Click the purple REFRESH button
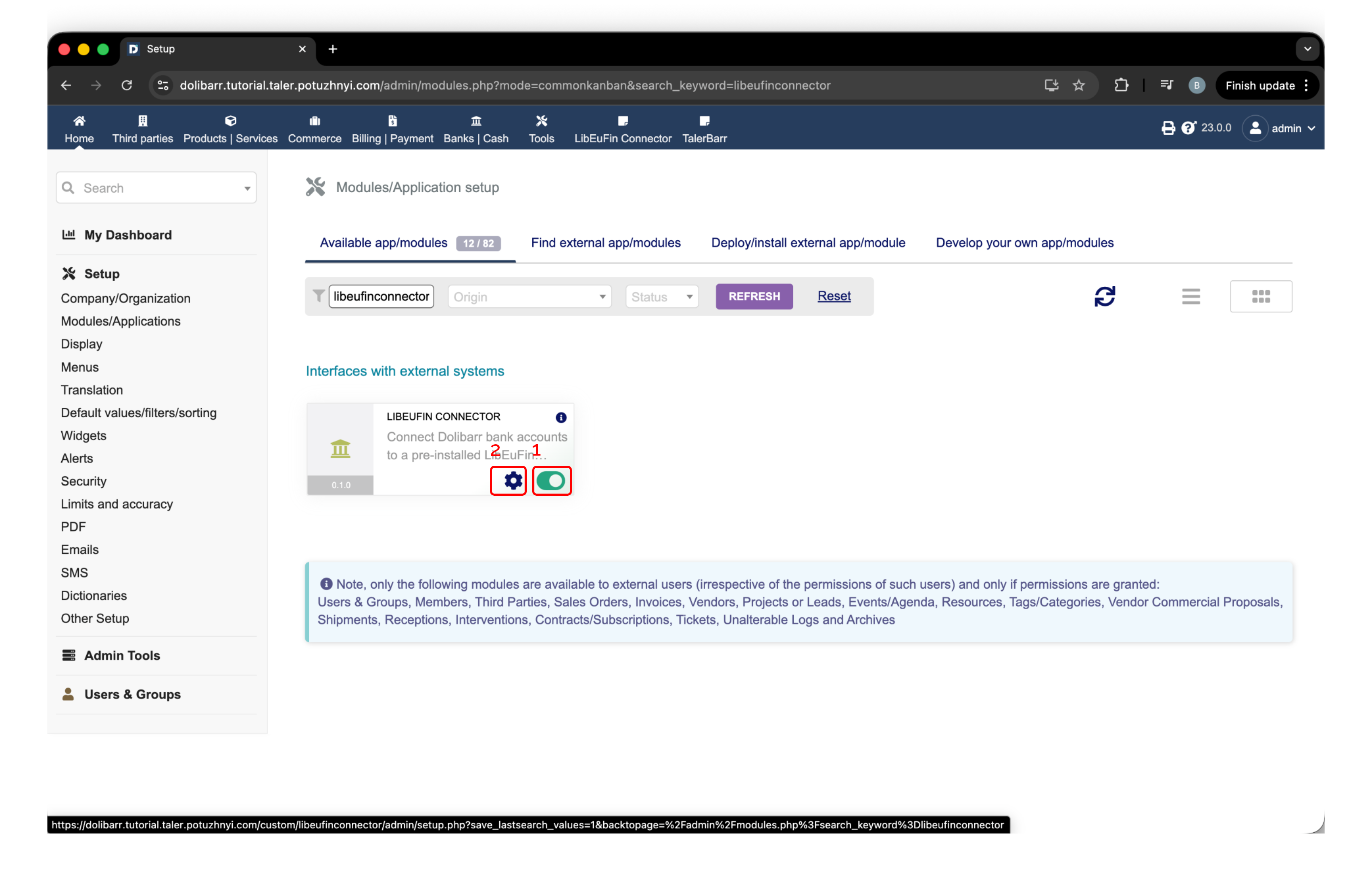This screenshot has width=1372, height=896. (754, 296)
